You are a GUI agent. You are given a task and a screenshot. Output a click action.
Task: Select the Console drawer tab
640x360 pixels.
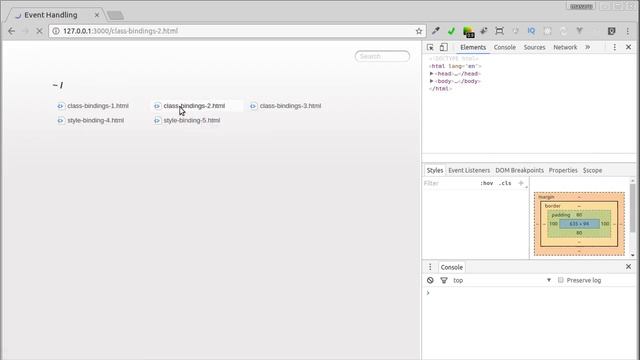[451, 267]
